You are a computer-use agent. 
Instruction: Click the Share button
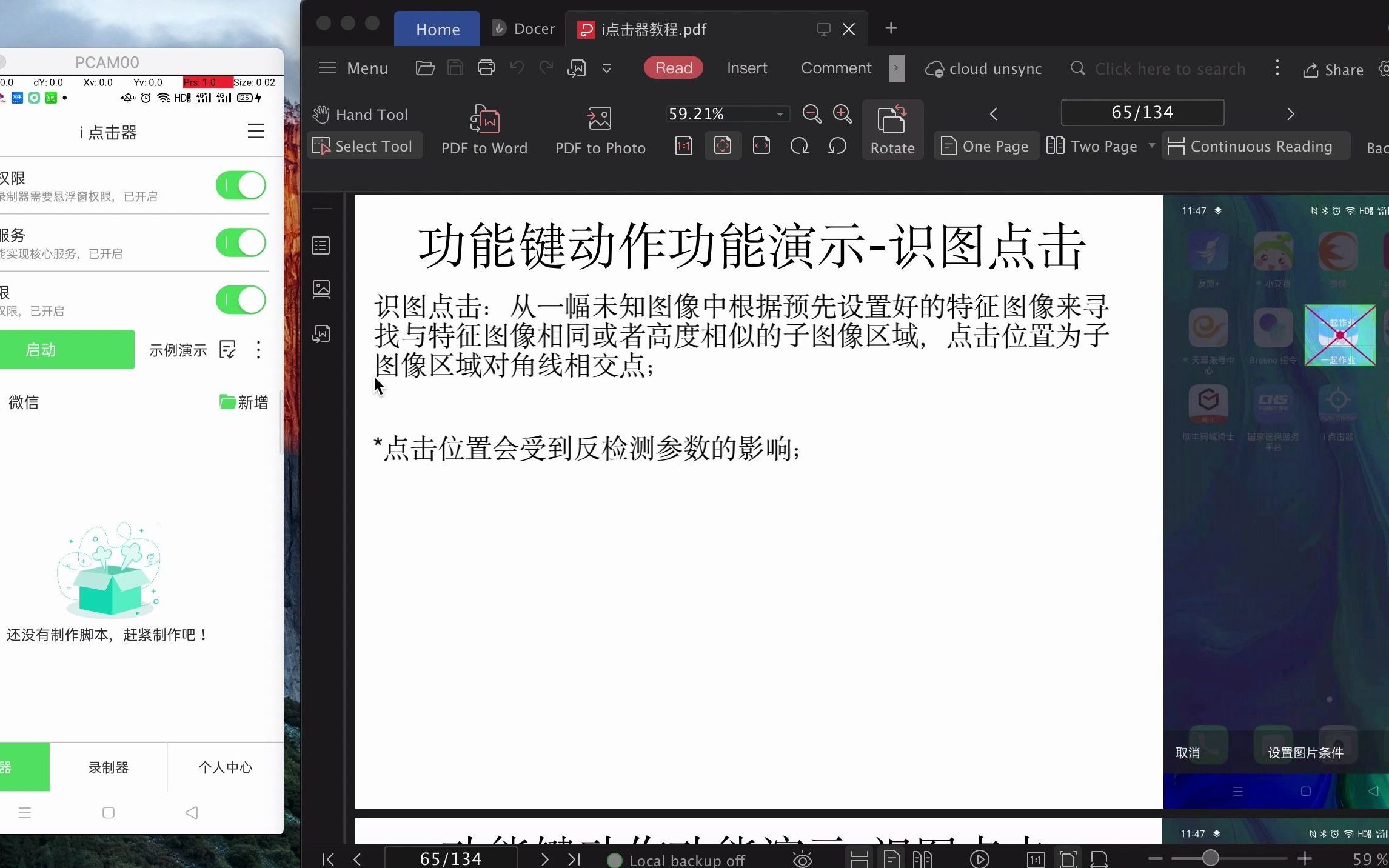[1333, 70]
